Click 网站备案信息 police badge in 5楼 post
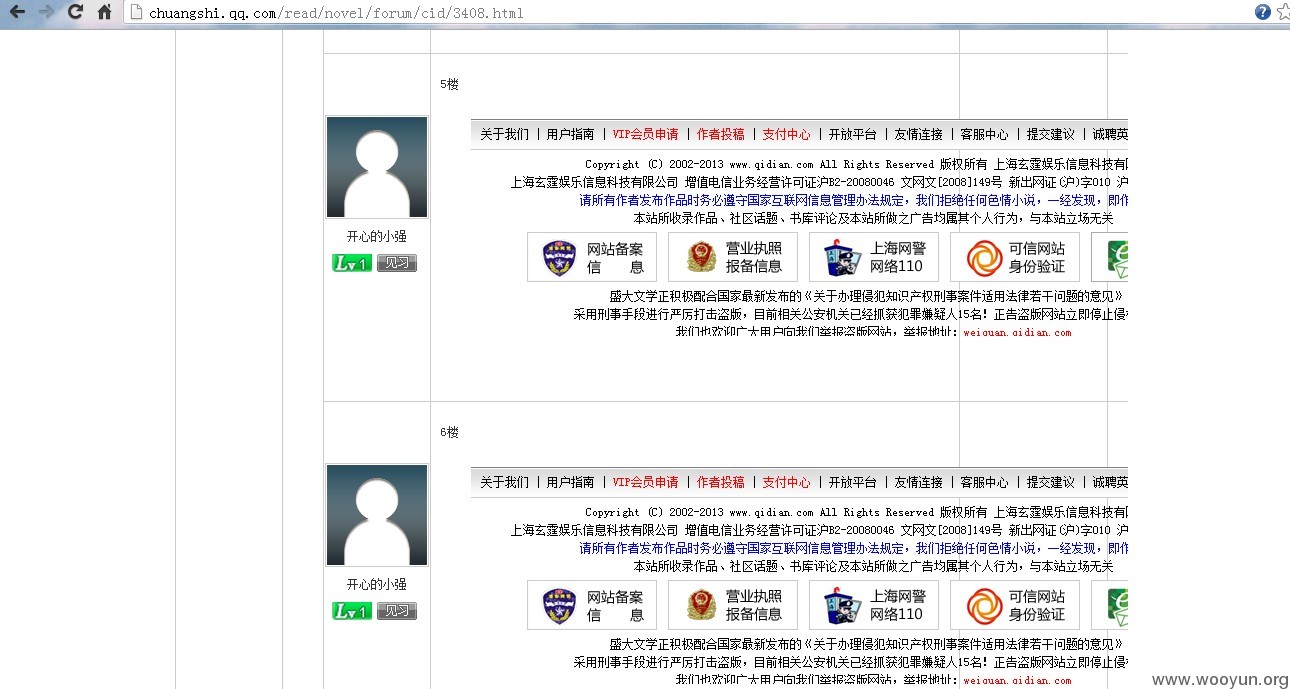 pos(592,257)
